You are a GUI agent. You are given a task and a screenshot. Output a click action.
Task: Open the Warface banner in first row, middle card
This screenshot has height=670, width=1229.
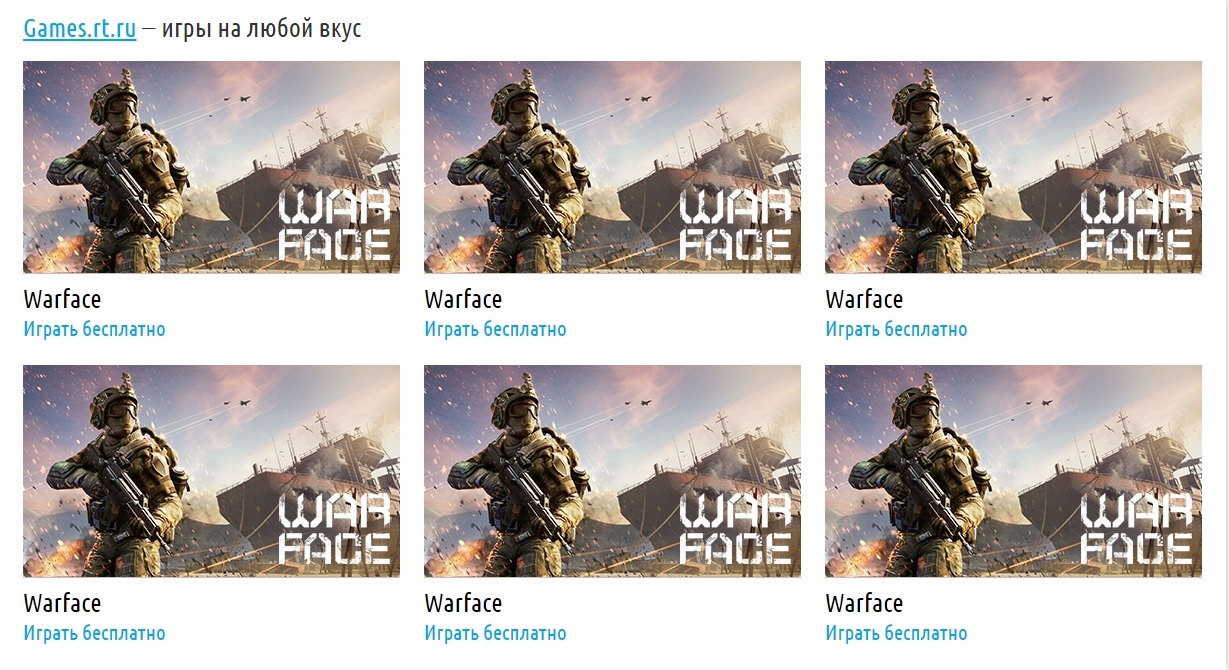click(612, 167)
